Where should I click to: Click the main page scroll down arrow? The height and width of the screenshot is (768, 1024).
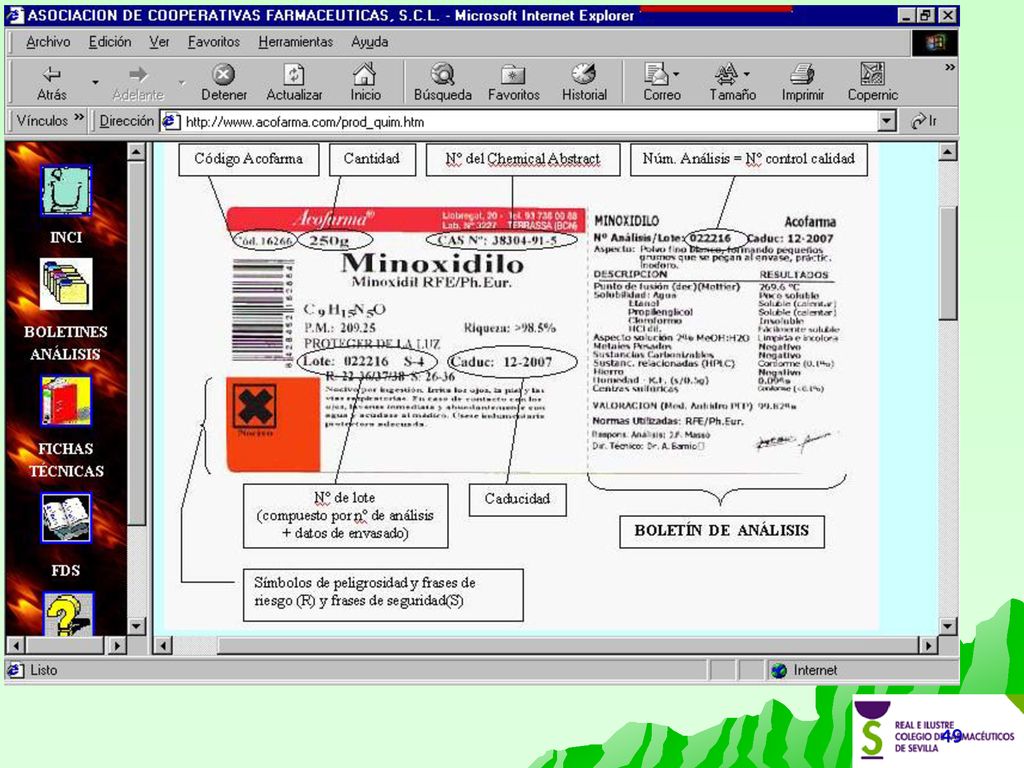pyautogui.click(x=948, y=626)
